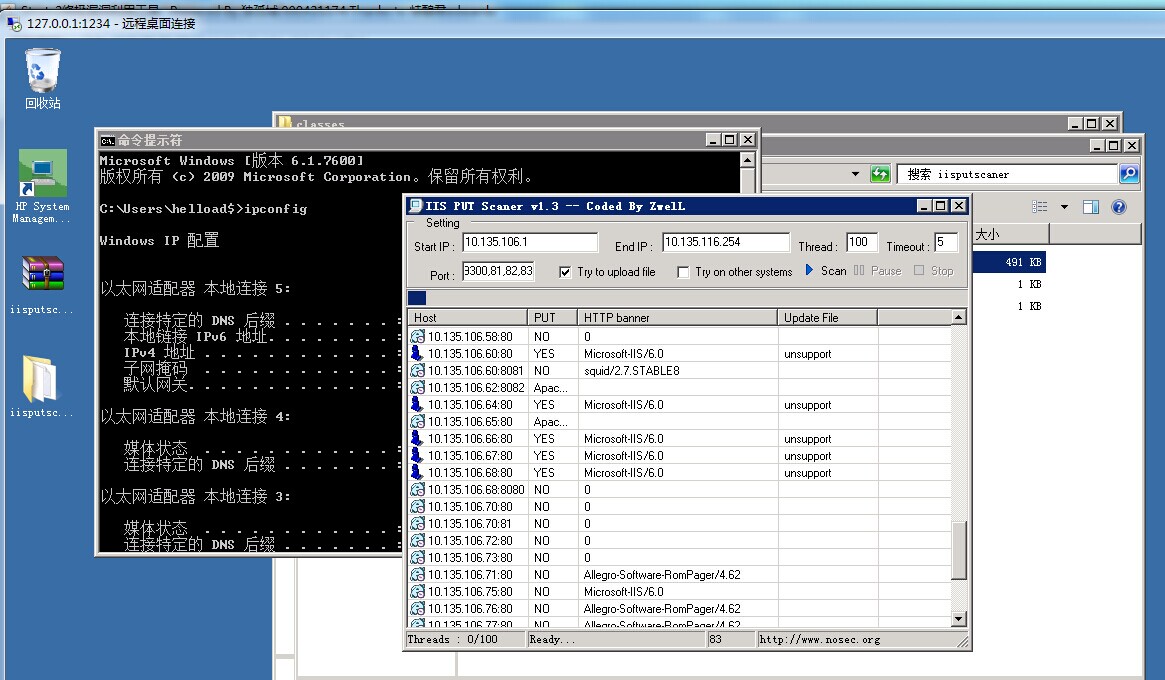Click the remote desktop connection title icon
This screenshot has width=1165, height=680.
coord(14,25)
